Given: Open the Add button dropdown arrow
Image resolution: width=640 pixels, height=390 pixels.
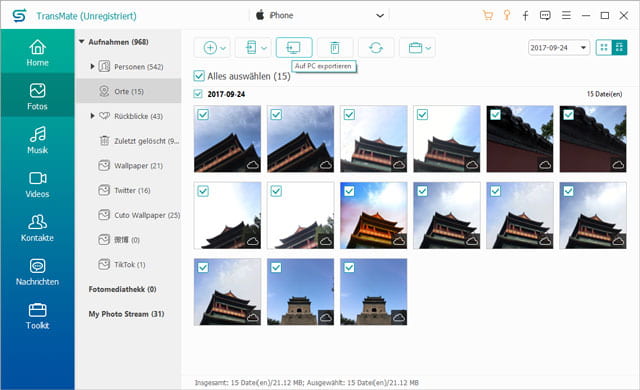Looking at the screenshot, I should 223,48.
